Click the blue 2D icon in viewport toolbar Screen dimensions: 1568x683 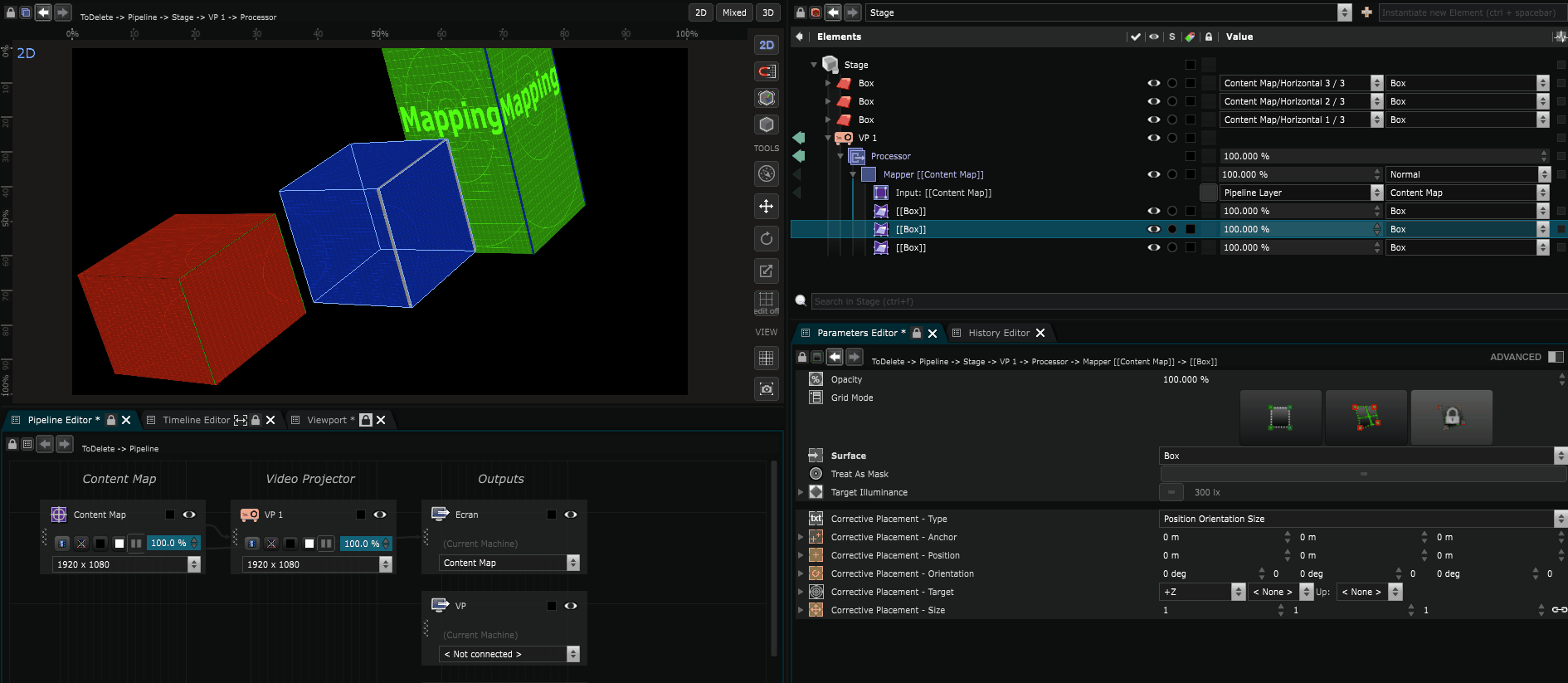pyautogui.click(x=767, y=46)
